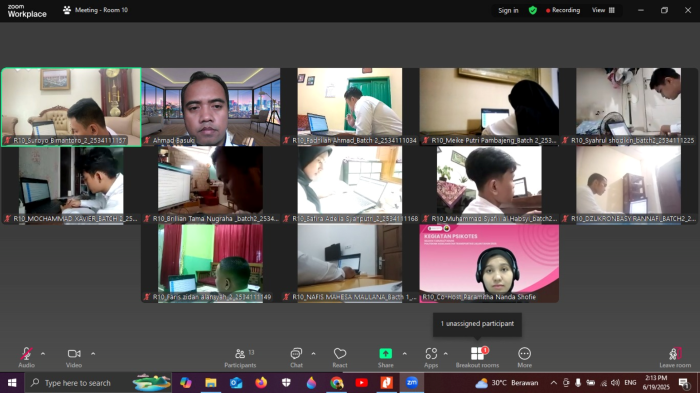The width and height of the screenshot is (700, 393).
Task: Click the Recording indicator
Action: click(563, 10)
